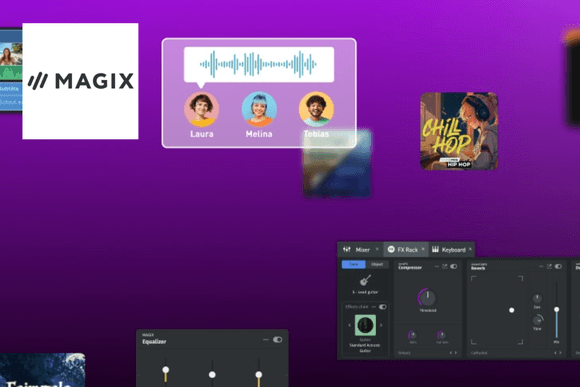580x387 pixels.
Task: Open the Chill Hop soundpool cover
Action: [459, 131]
